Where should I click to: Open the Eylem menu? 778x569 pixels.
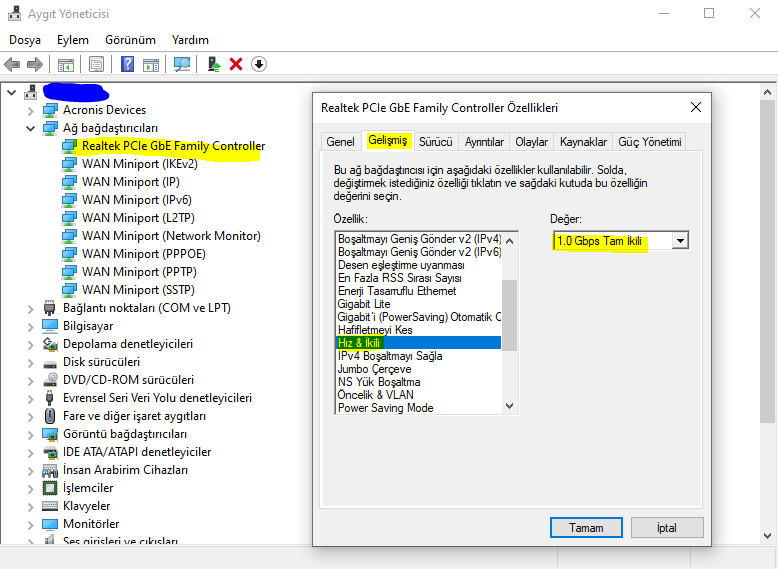coord(72,40)
